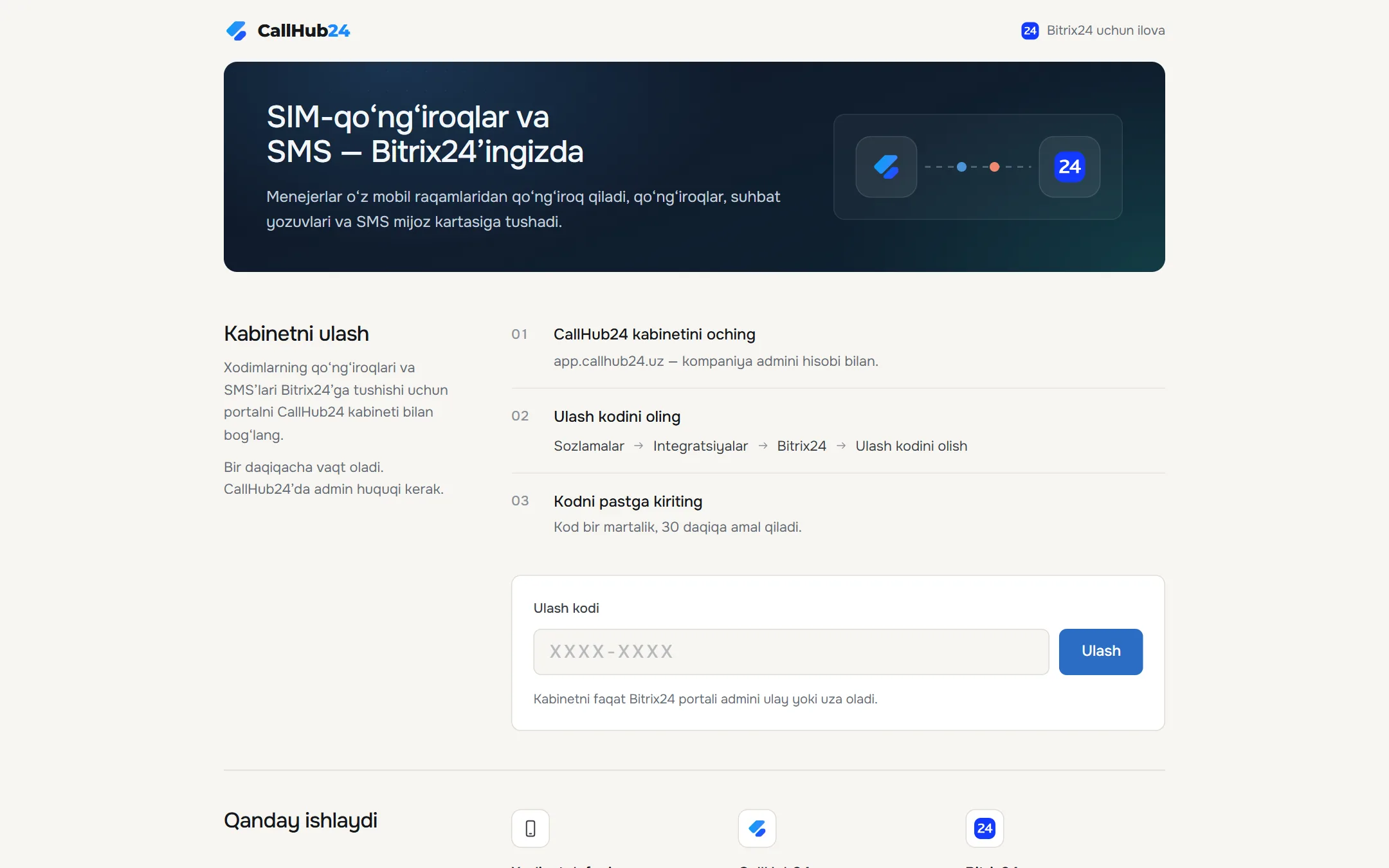Click the step number '03'
The width and height of the screenshot is (1389, 868).
point(520,501)
